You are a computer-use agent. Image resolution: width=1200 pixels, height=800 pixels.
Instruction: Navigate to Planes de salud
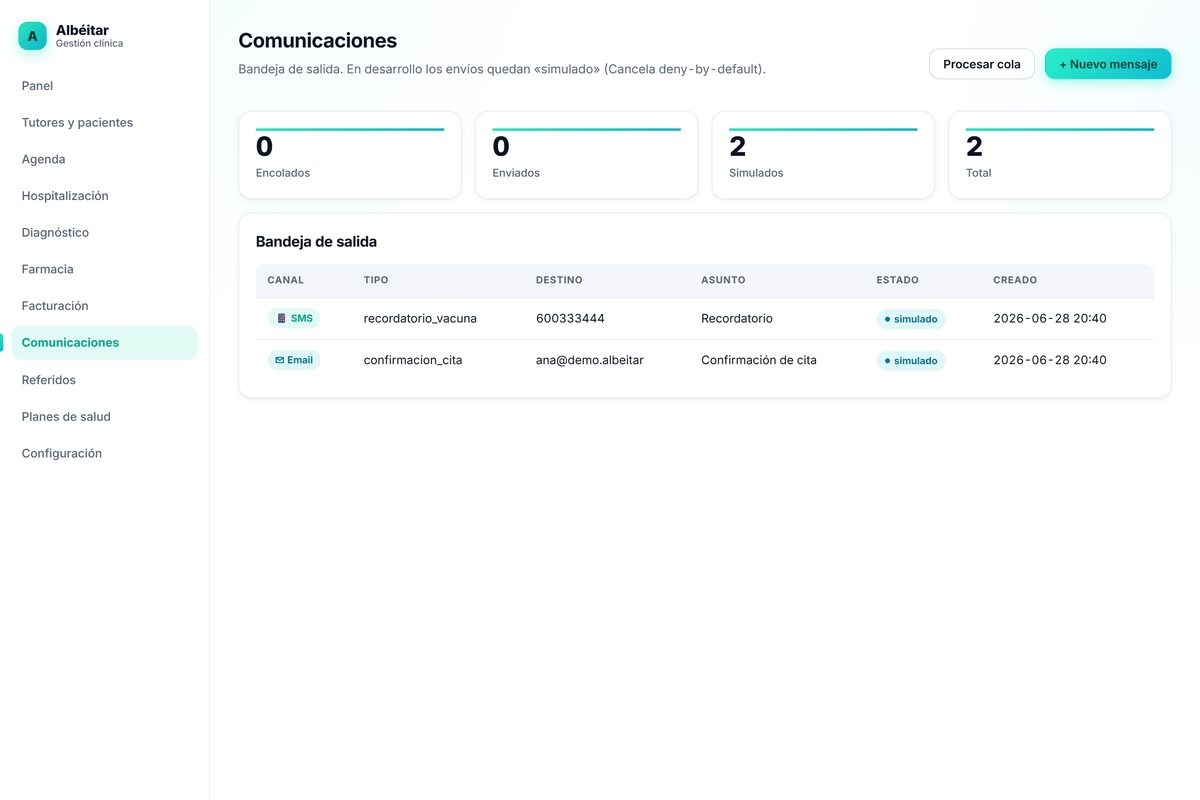point(104,417)
